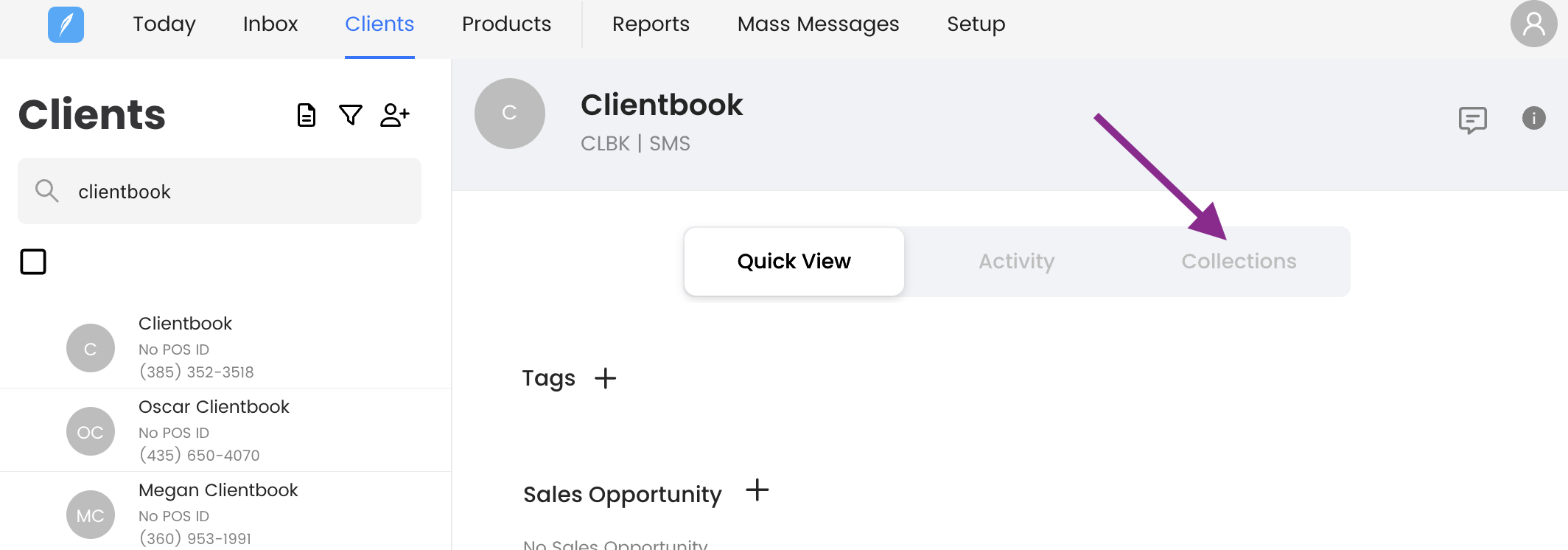Toggle the select all clients checkbox
Image resolution: width=1568 pixels, height=550 pixels.
(33, 262)
